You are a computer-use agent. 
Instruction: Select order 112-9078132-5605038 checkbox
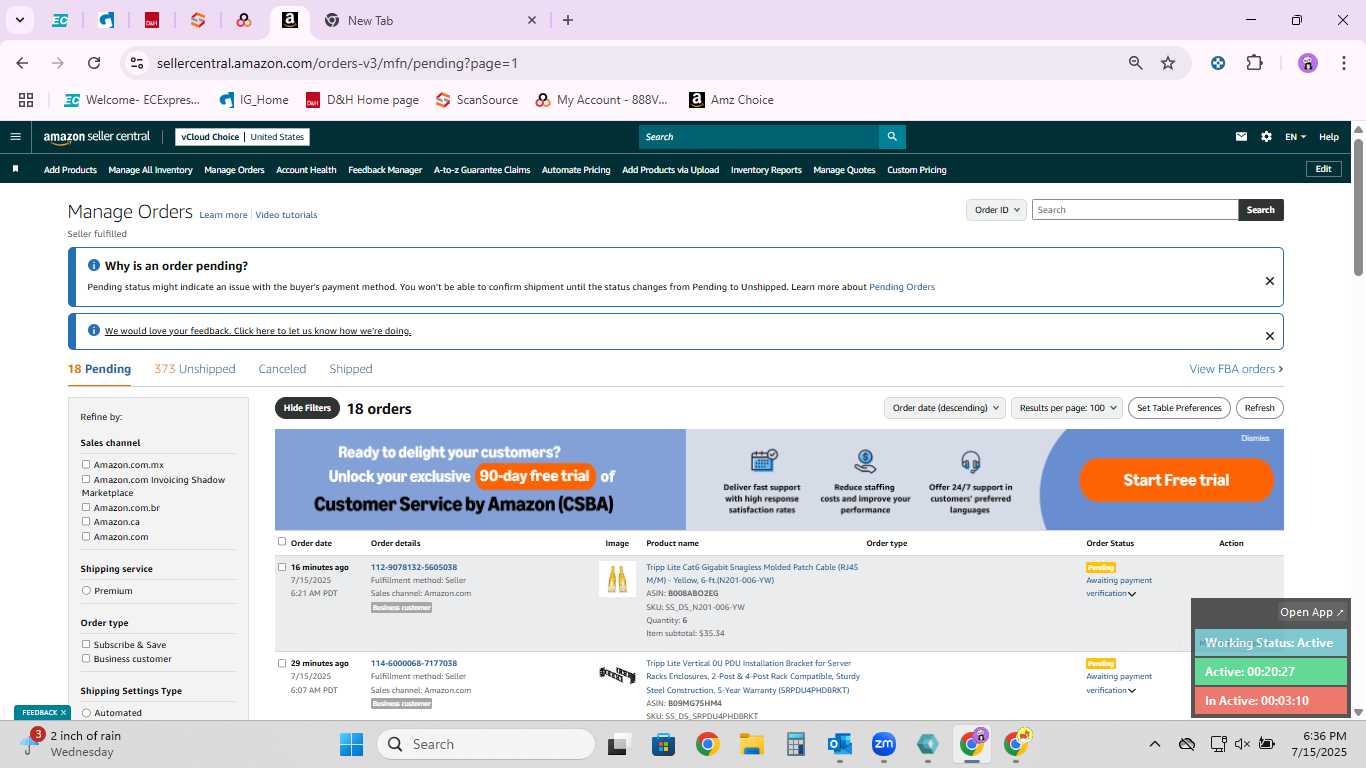(x=282, y=567)
